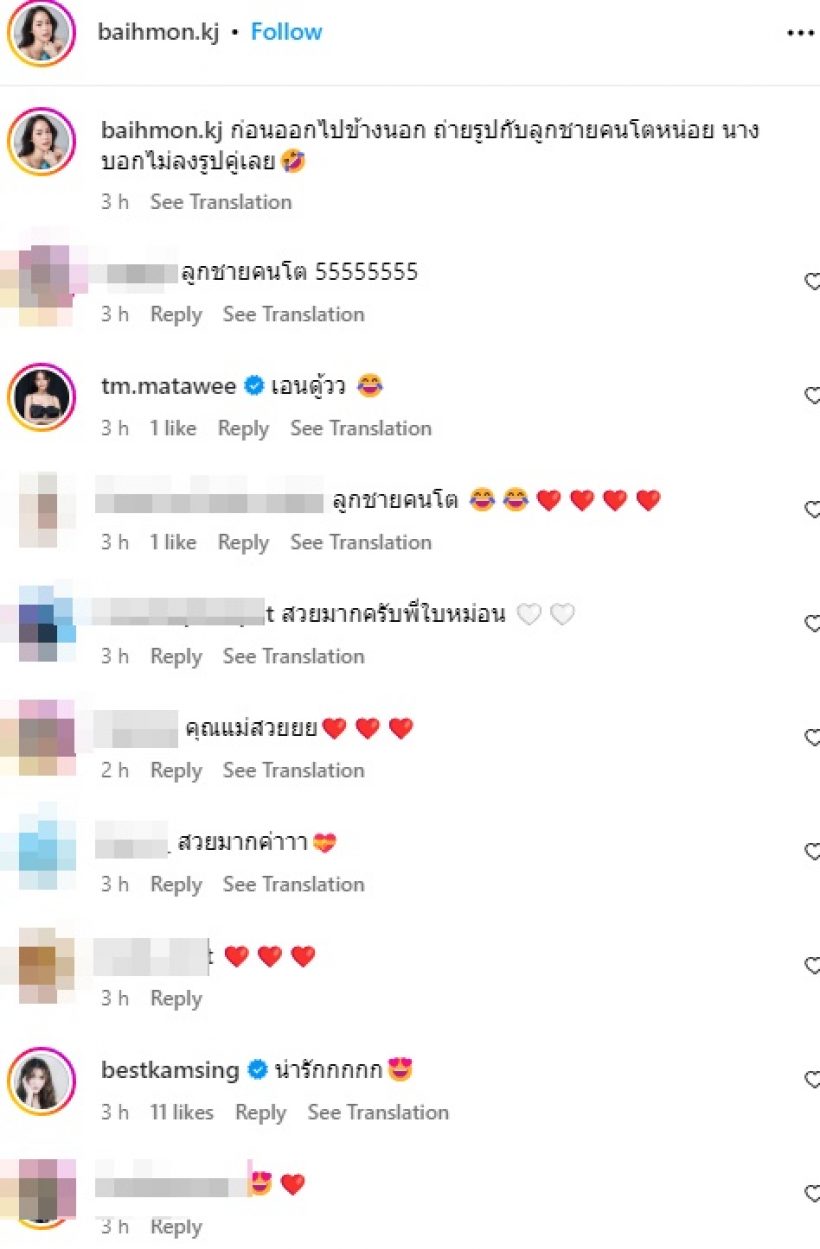Reply to bestkamsing's comment
Image resolution: width=820 pixels, height=1249 pixels.
click(260, 1112)
